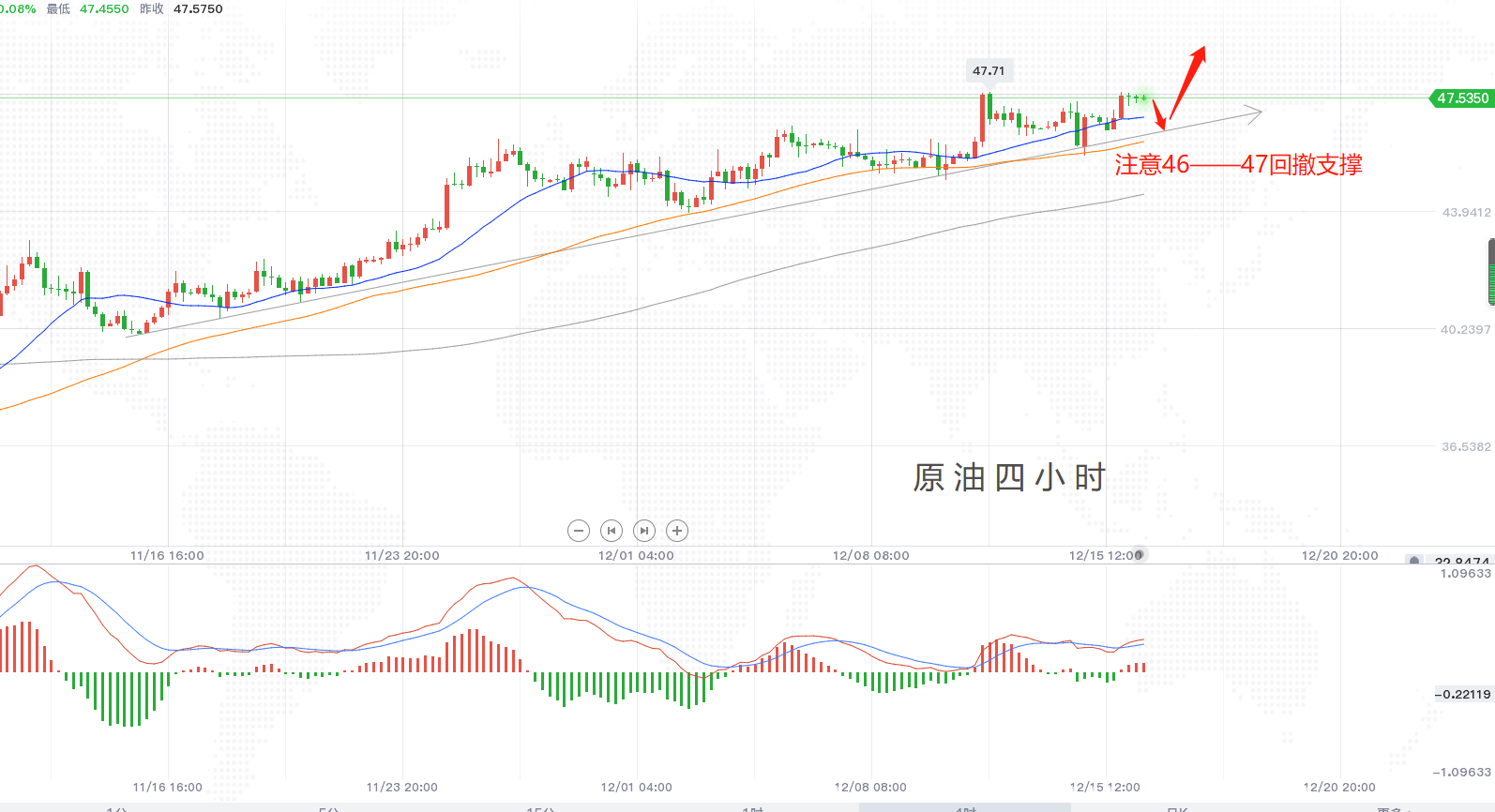Click the 40.2397 price axis label

tap(1466, 329)
